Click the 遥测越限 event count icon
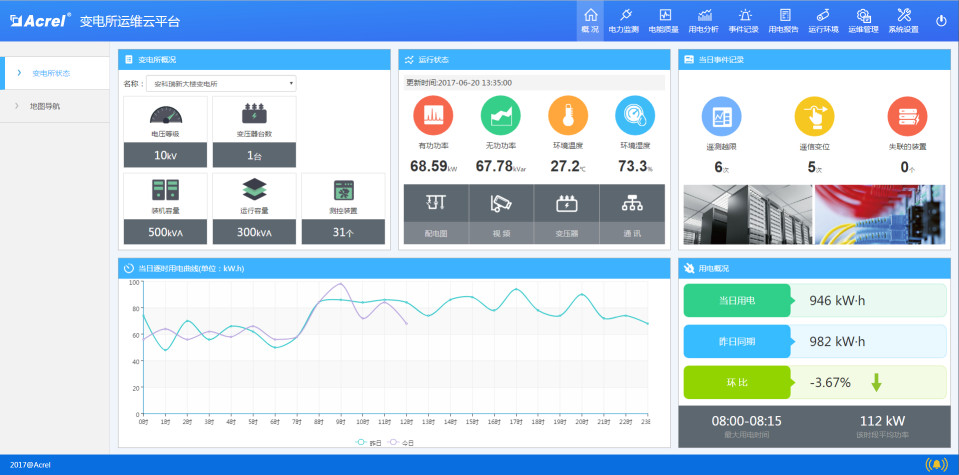 pos(720,116)
